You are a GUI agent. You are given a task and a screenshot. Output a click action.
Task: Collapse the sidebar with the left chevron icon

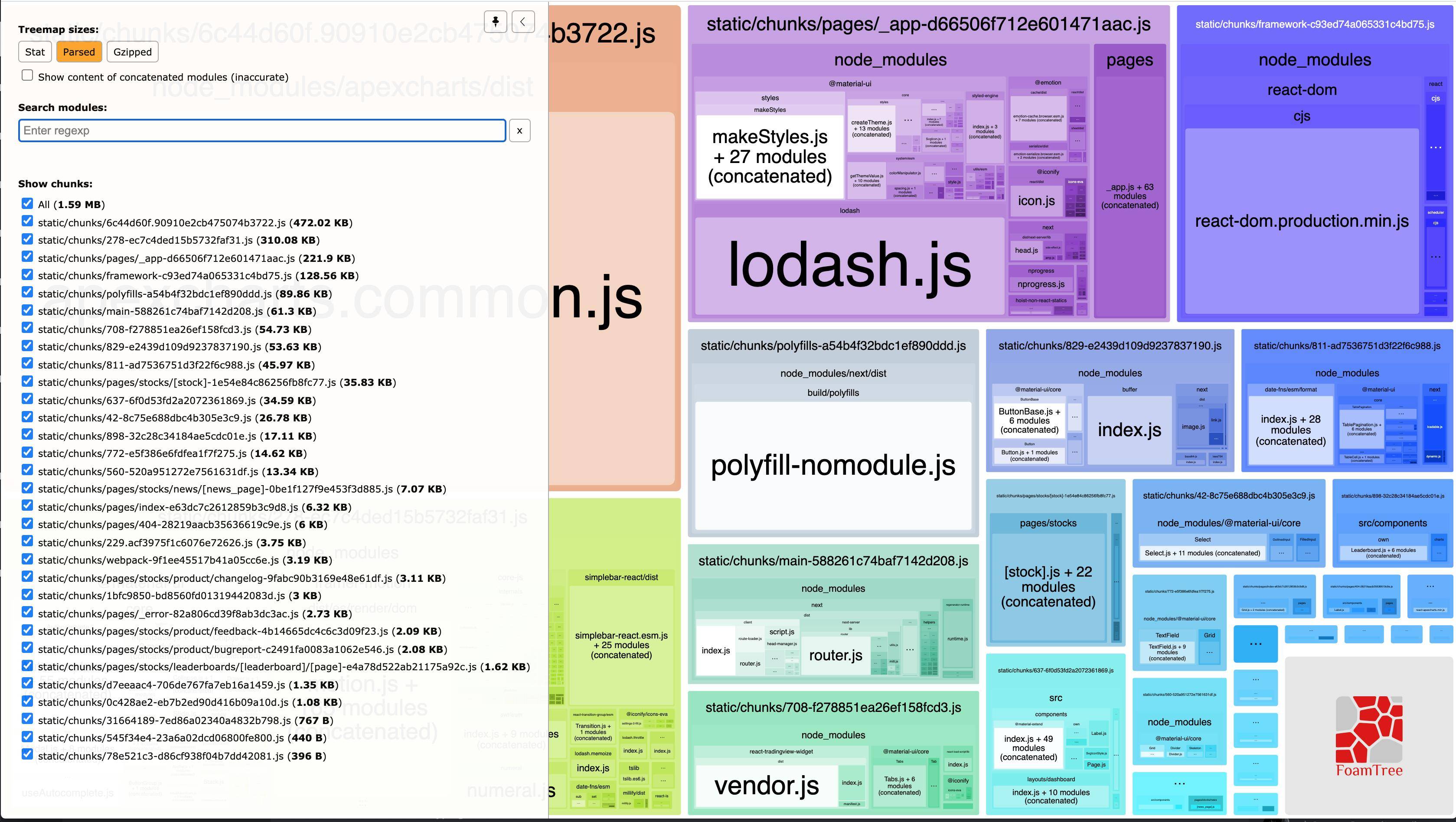523,22
